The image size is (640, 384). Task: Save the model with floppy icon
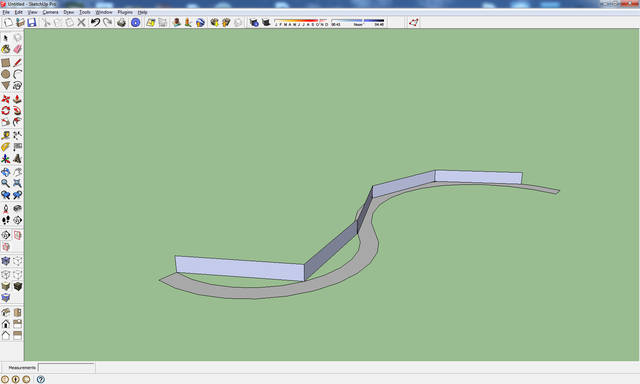pyautogui.click(x=32, y=22)
